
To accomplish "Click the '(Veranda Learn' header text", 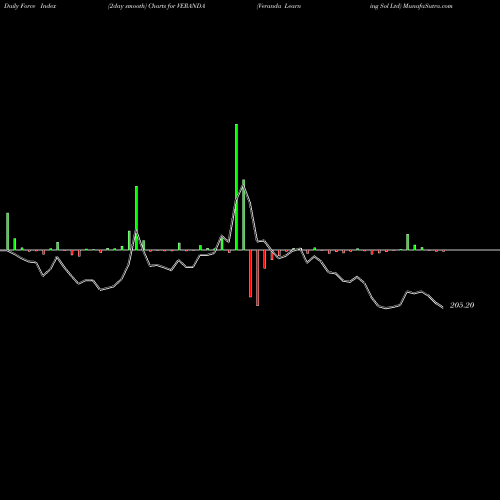I will click(x=279, y=6).
